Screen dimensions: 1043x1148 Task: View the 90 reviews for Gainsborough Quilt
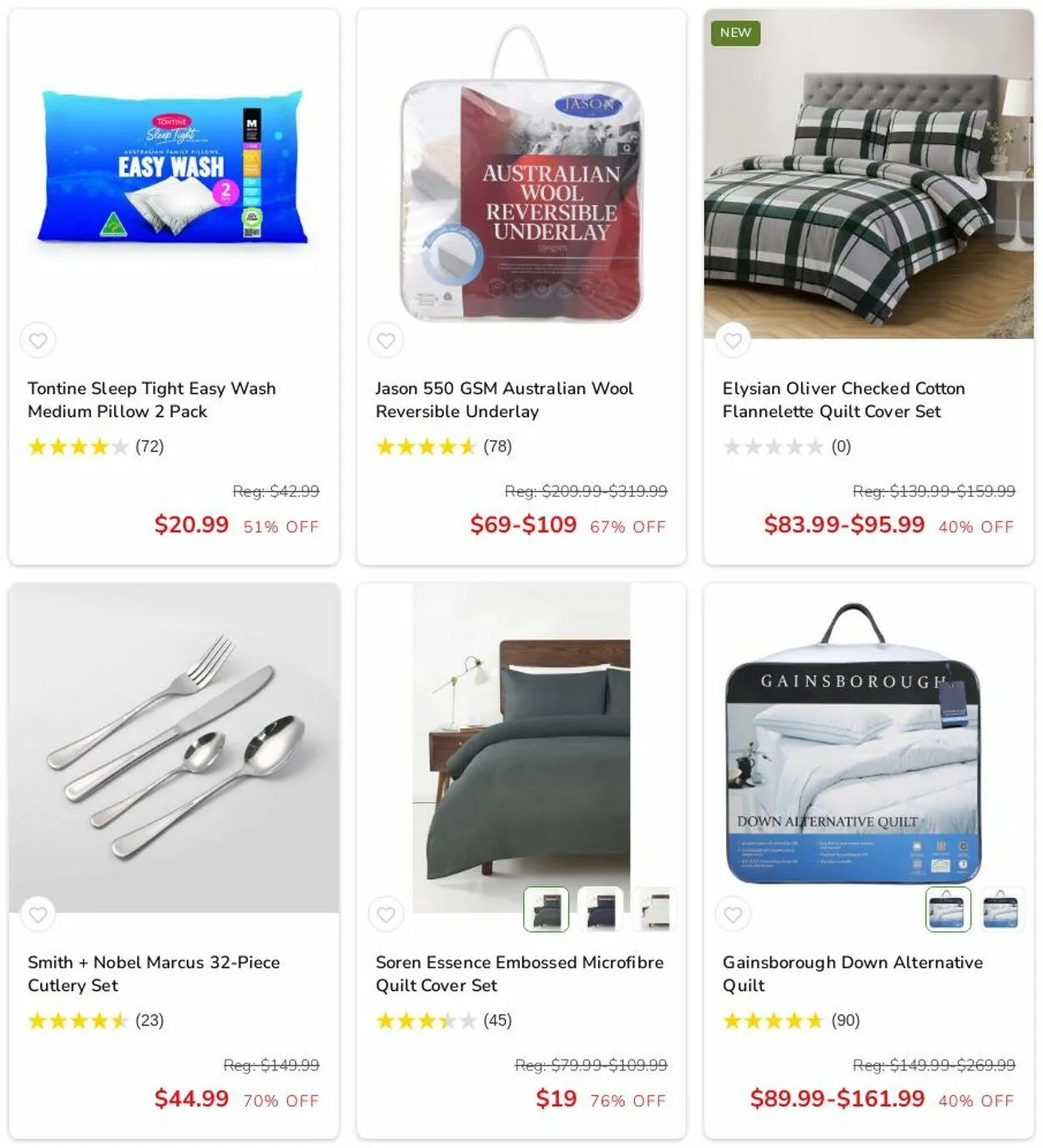click(x=845, y=1020)
